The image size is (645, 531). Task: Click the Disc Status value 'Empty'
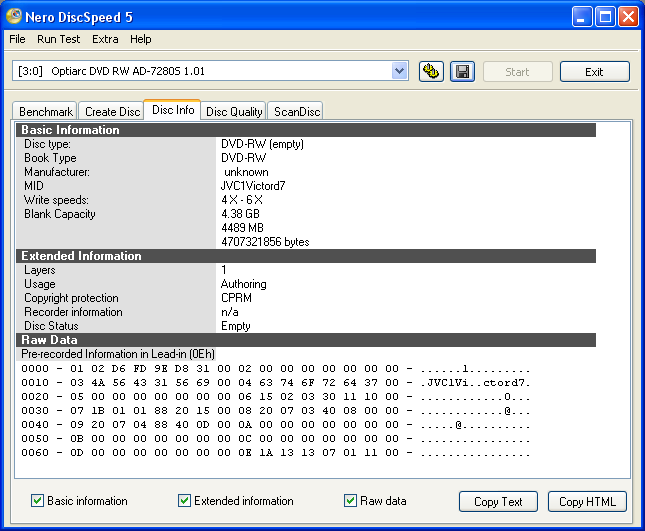pos(236,326)
